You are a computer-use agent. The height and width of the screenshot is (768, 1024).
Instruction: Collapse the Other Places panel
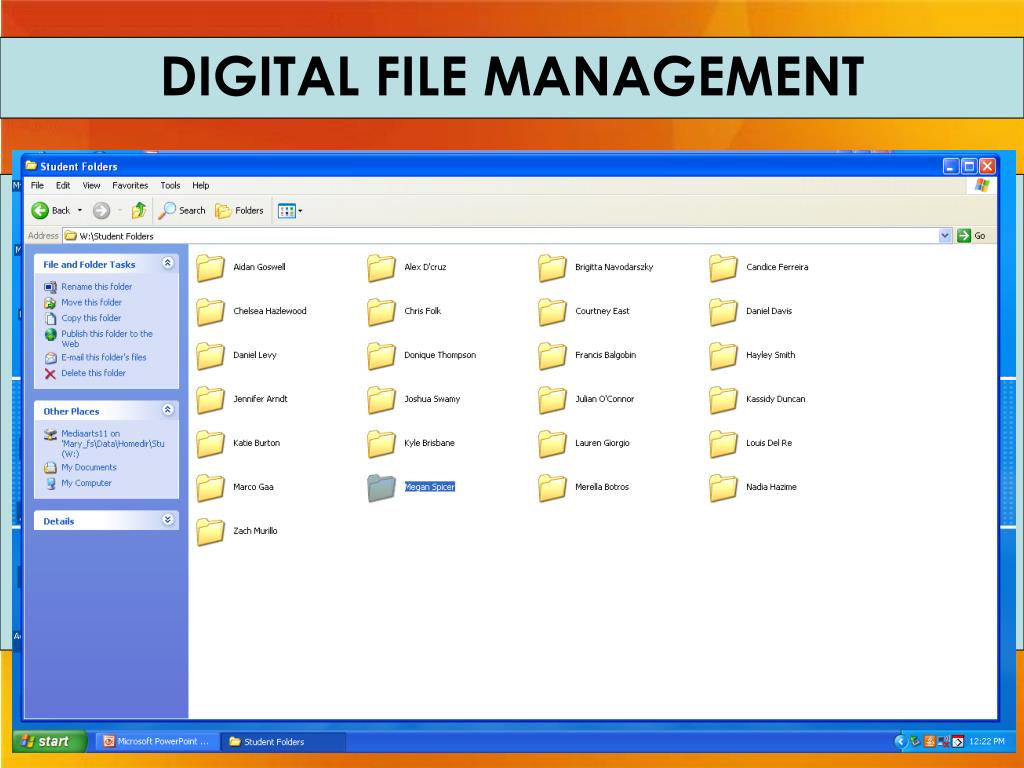[168, 410]
